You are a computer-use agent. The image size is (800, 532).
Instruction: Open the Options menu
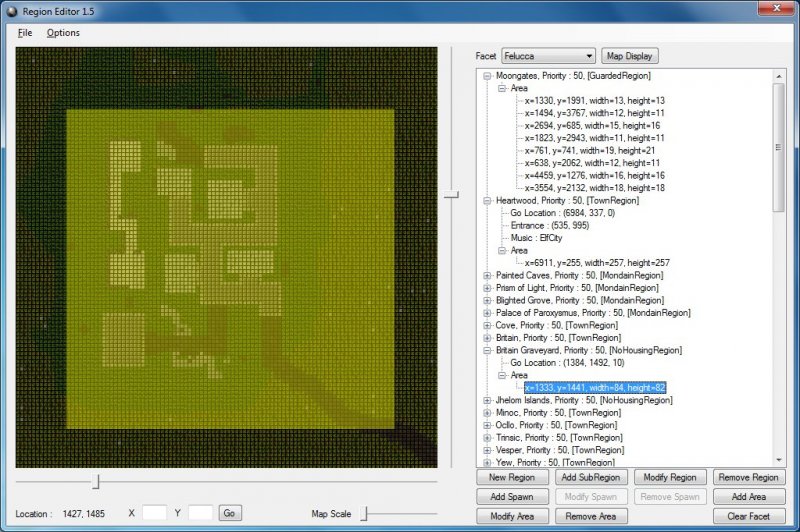point(63,33)
